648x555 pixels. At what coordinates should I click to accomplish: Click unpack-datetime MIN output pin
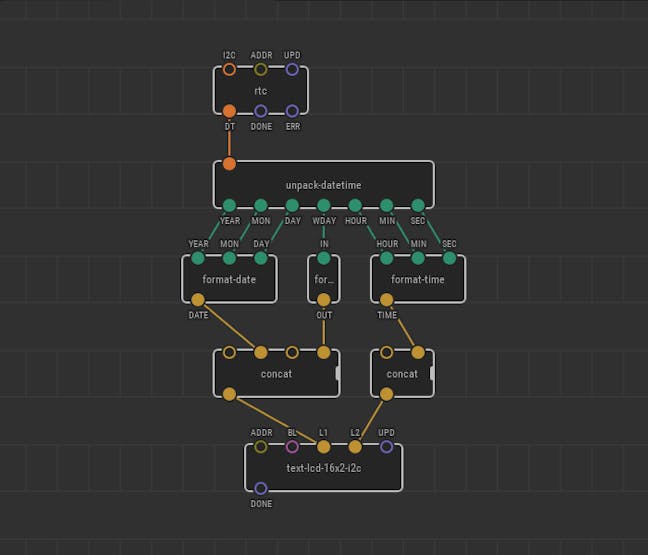click(x=386, y=205)
